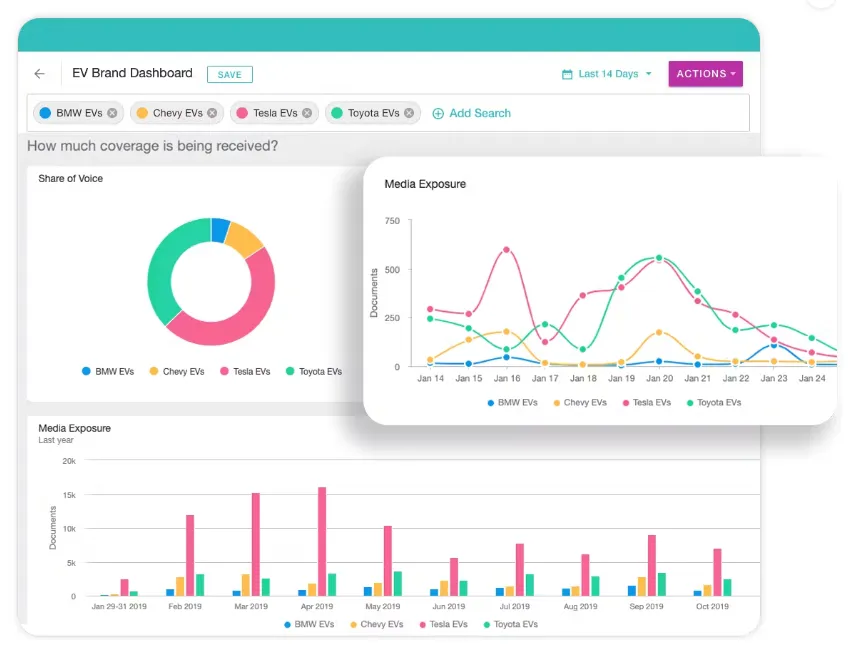Click the Tesla EVs search chip label
853x667 pixels.
(275, 113)
